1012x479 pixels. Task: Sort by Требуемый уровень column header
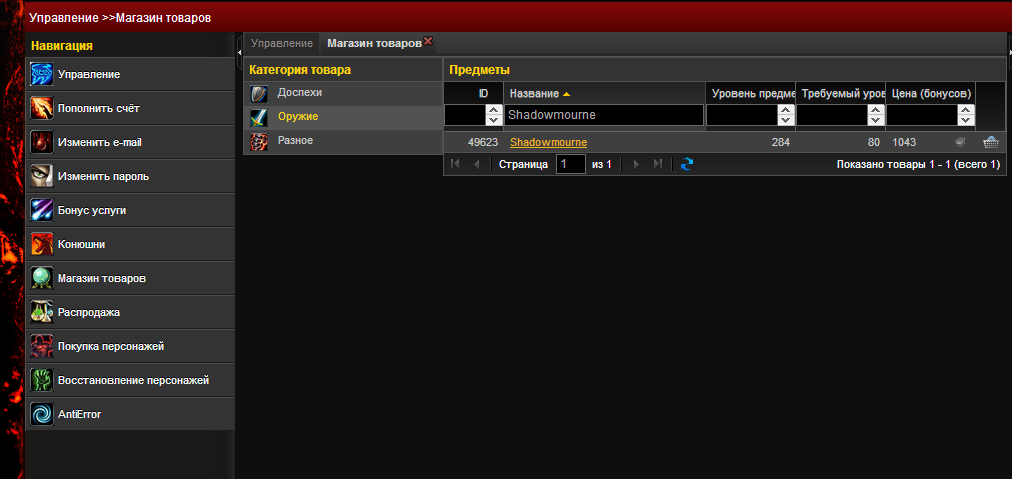coord(840,94)
